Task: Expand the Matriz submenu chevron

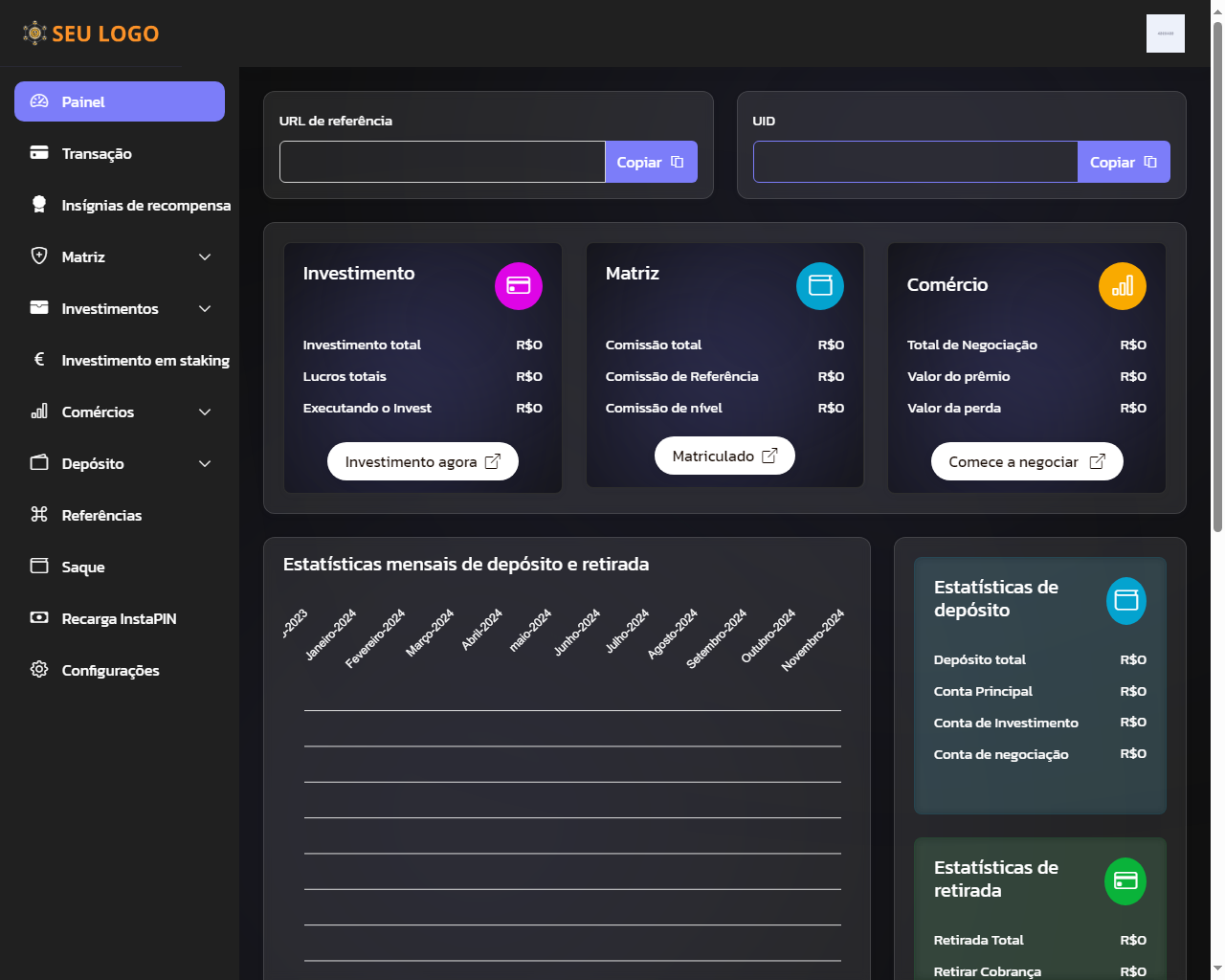Action: click(205, 257)
